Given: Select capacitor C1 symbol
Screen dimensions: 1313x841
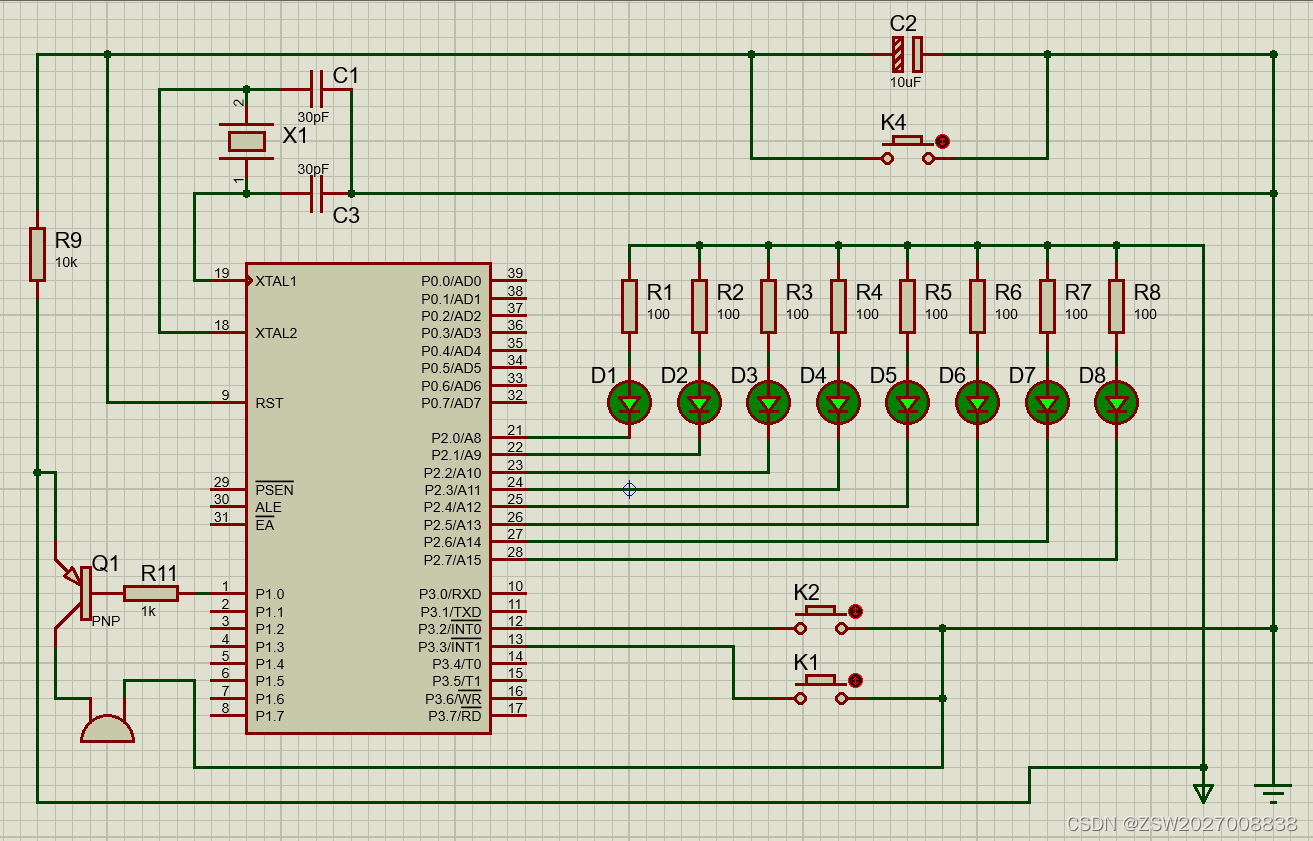Looking at the screenshot, I should click(x=317, y=89).
